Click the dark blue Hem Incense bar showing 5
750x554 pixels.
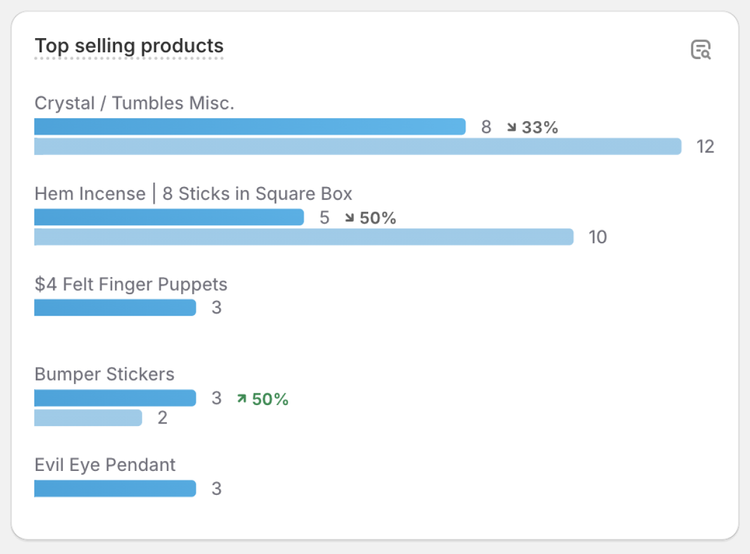(169, 217)
